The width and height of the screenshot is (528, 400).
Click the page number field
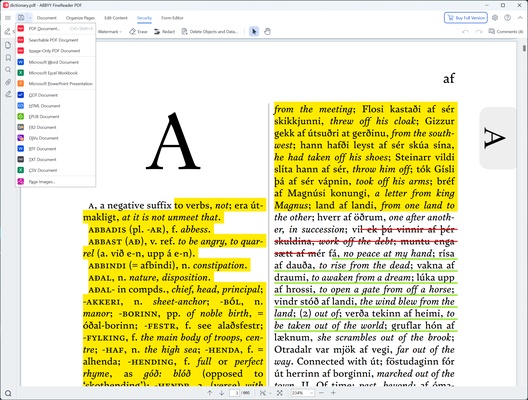pyautogui.click(x=236, y=393)
